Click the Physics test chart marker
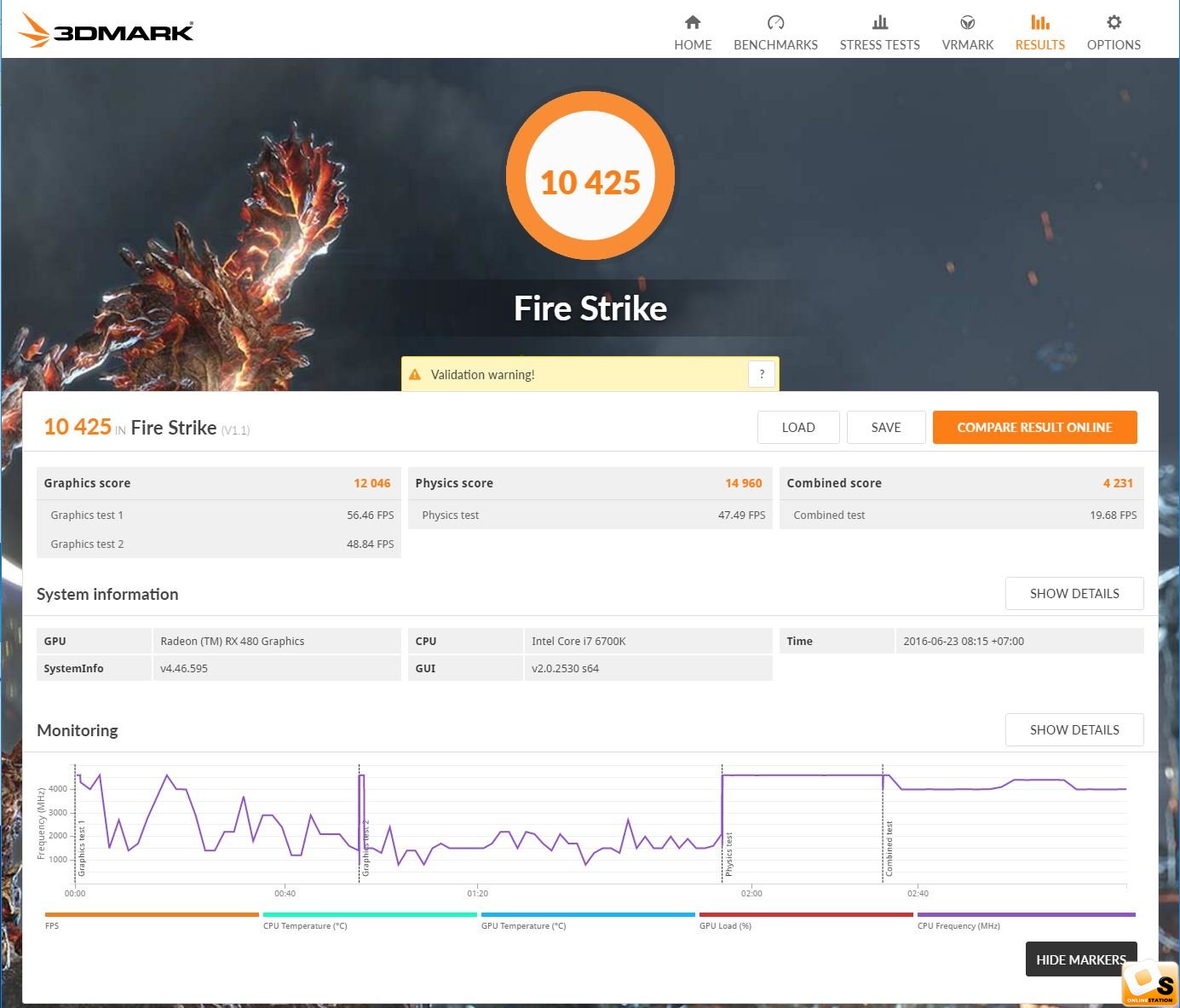 coord(728,855)
